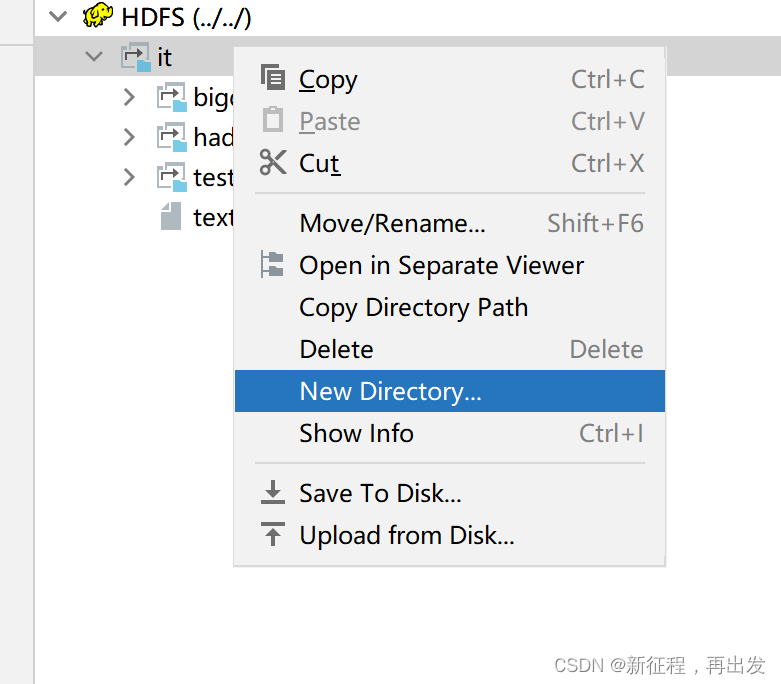Choose Move/Rename... from context menu
This screenshot has height=684, width=781.
coord(450,223)
